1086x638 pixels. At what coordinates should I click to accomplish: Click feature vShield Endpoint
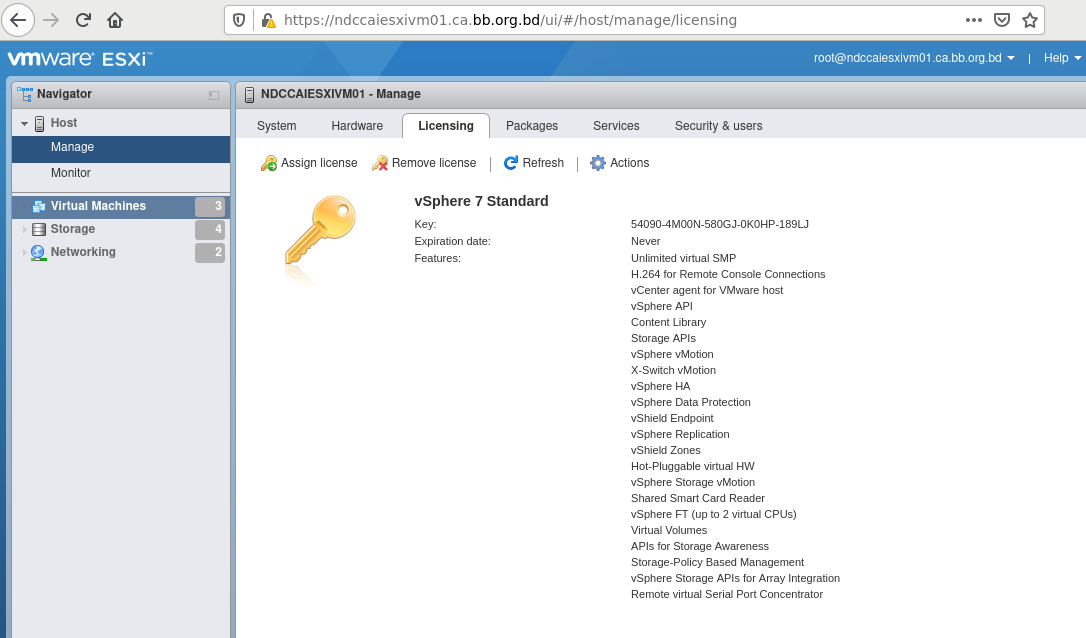[x=672, y=418]
